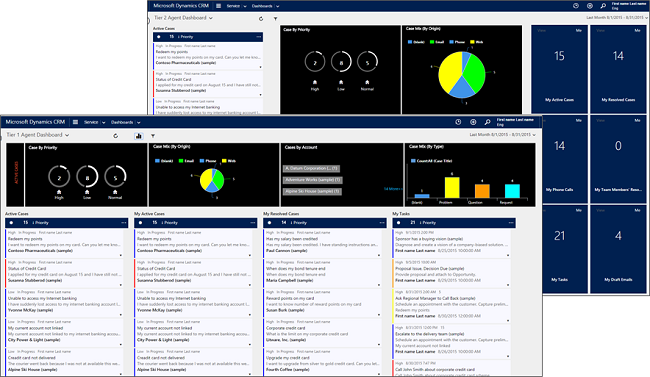Image resolution: width=650 pixels, height=377 pixels.
Task: Click the filter funnel icon on Tier 2 dashboard
Action: 275,19
